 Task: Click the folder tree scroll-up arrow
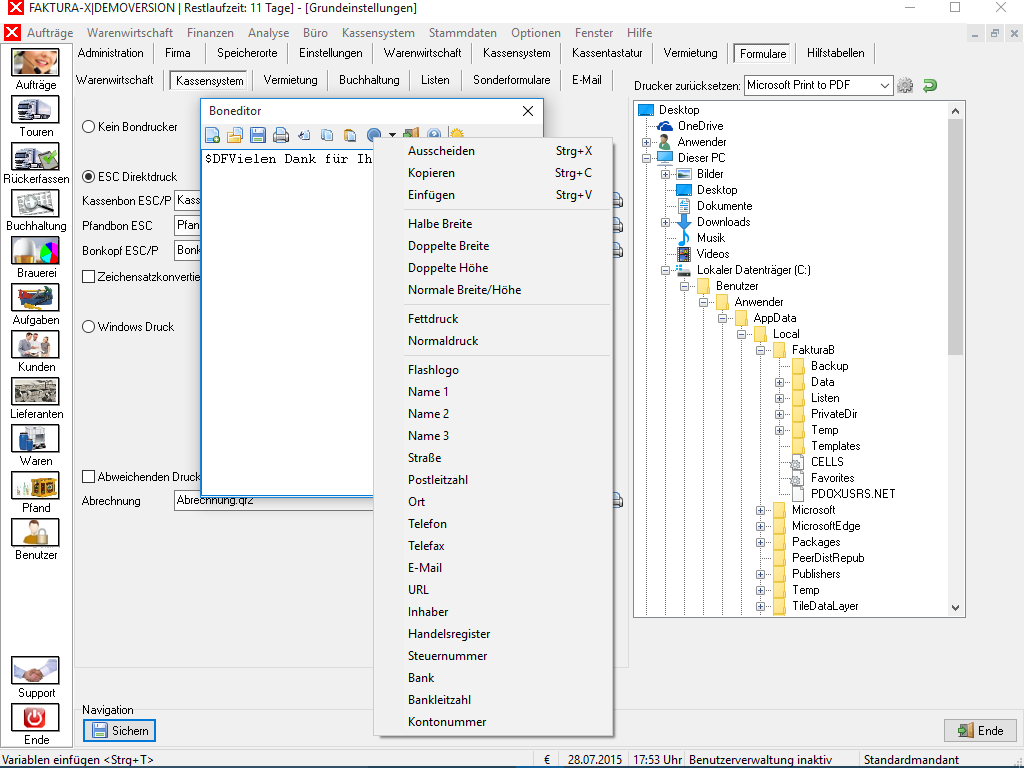(x=955, y=111)
